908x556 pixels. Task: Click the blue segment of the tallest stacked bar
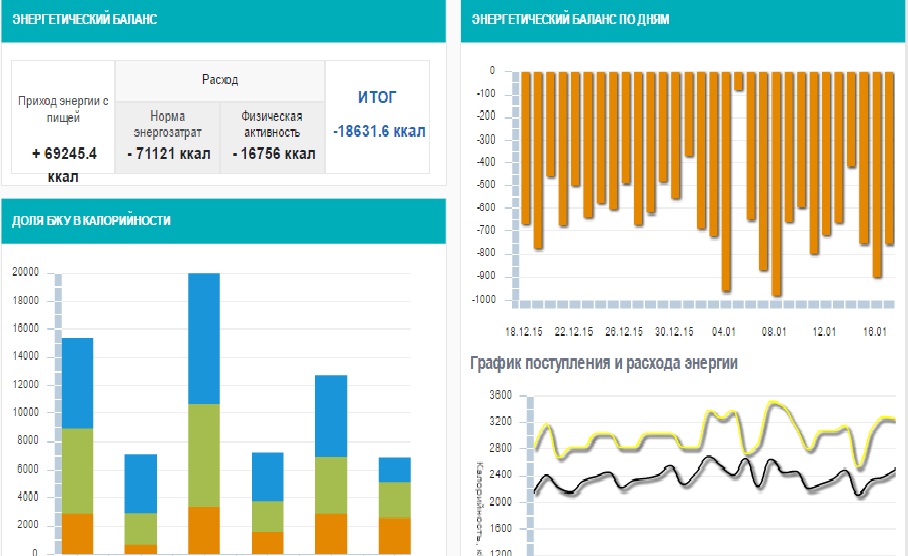click(x=204, y=338)
